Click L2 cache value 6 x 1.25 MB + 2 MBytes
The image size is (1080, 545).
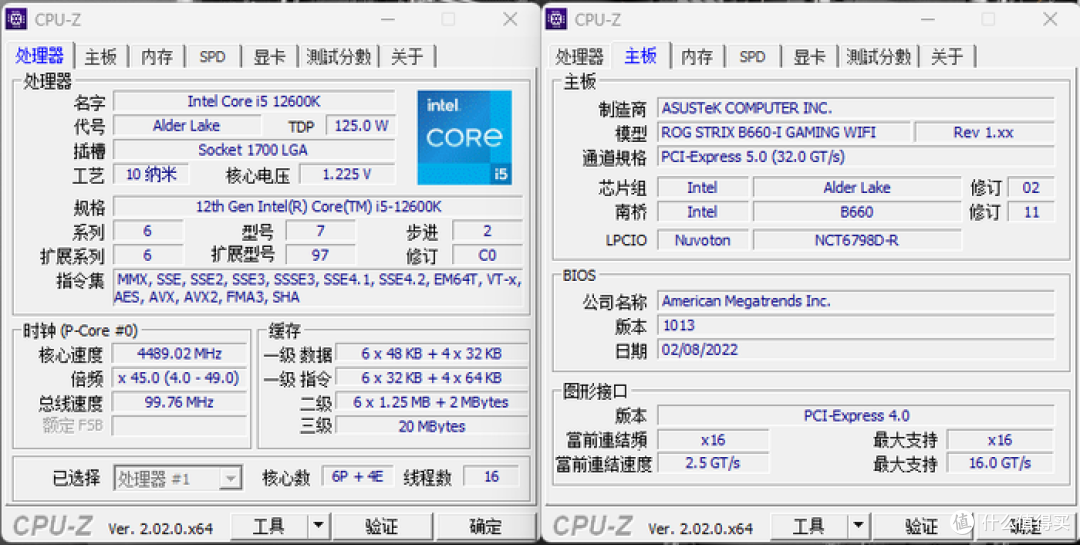click(431, 402)
